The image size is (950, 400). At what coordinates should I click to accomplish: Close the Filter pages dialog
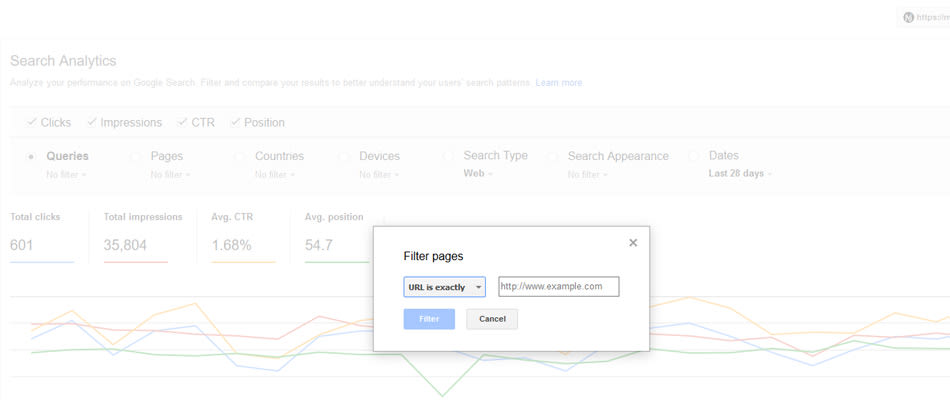(x=633, y=242)
